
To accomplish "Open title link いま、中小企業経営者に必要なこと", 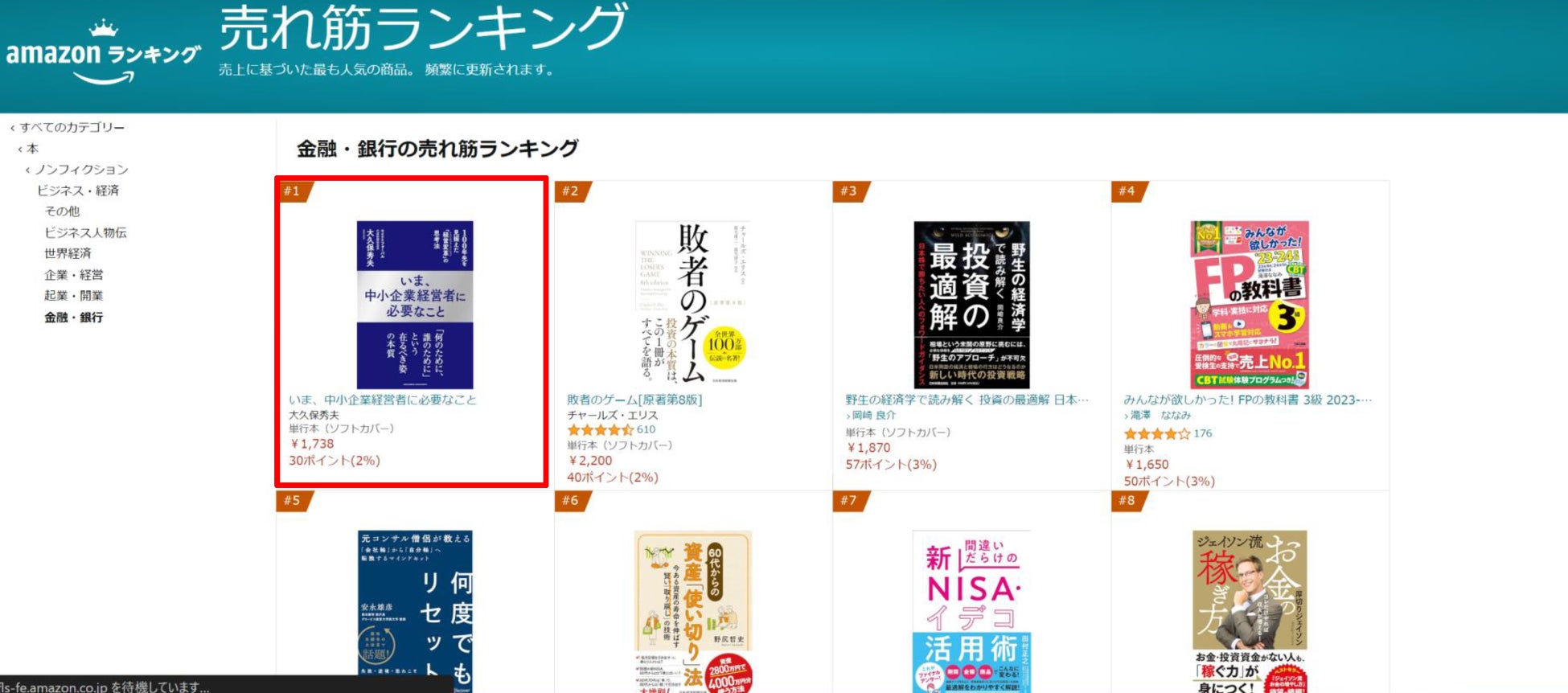I will (x=383, y=400).
